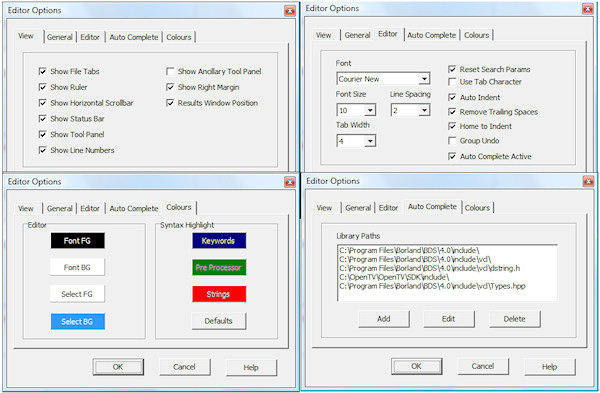Open Colours tab in top-right window
The height and width of the screenshot is (393, 600).
point(476,35)
